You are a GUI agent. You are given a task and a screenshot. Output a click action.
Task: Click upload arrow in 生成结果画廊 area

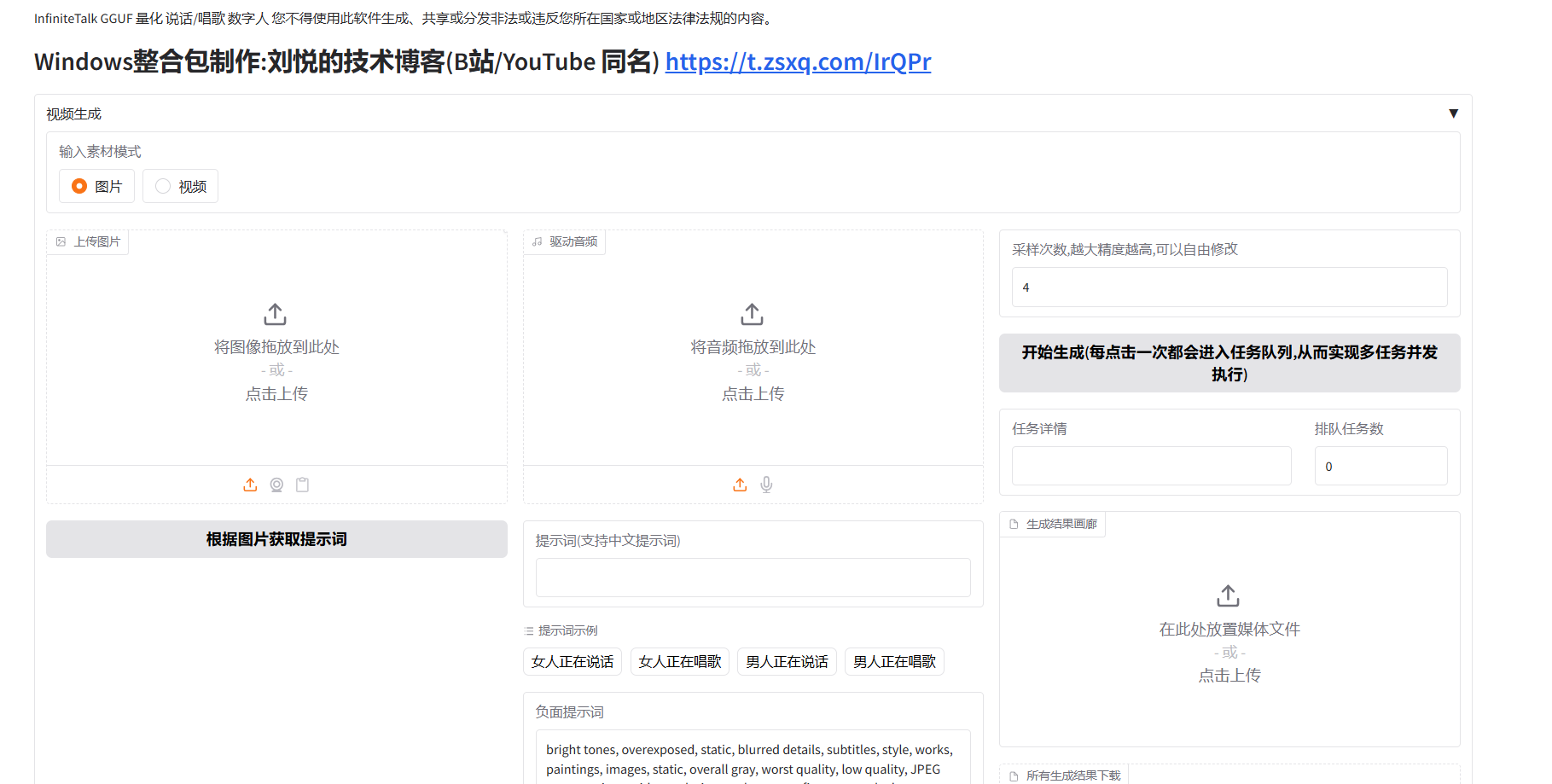pyautogui.click(x=1228, y=595)
